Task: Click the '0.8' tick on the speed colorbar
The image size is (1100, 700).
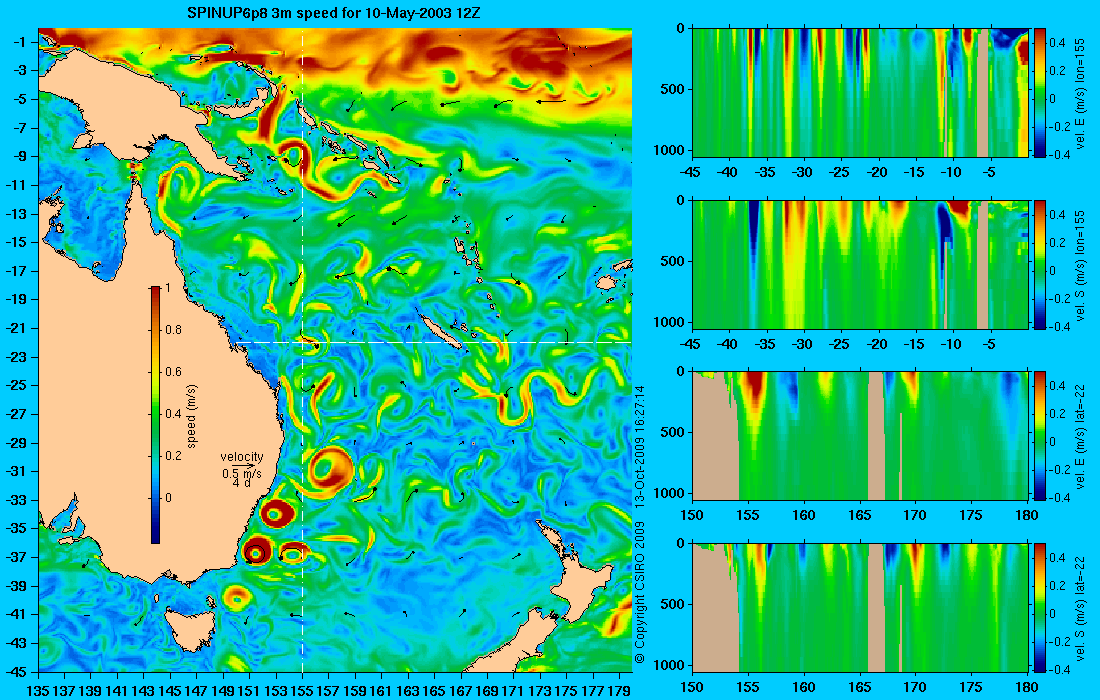Action: [x=173, y=330]
